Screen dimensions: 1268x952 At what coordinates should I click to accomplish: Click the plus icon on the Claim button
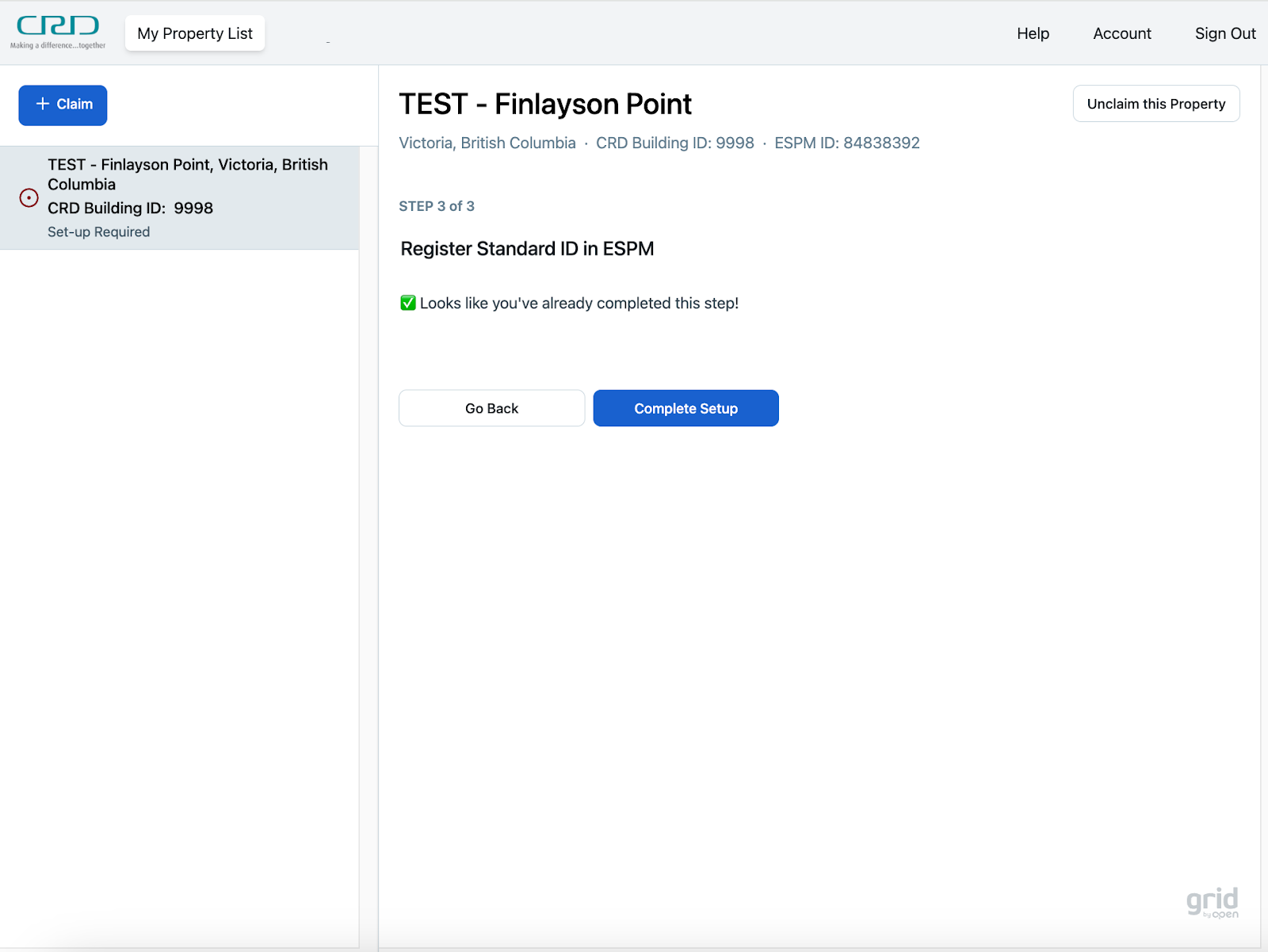point(43,104)
